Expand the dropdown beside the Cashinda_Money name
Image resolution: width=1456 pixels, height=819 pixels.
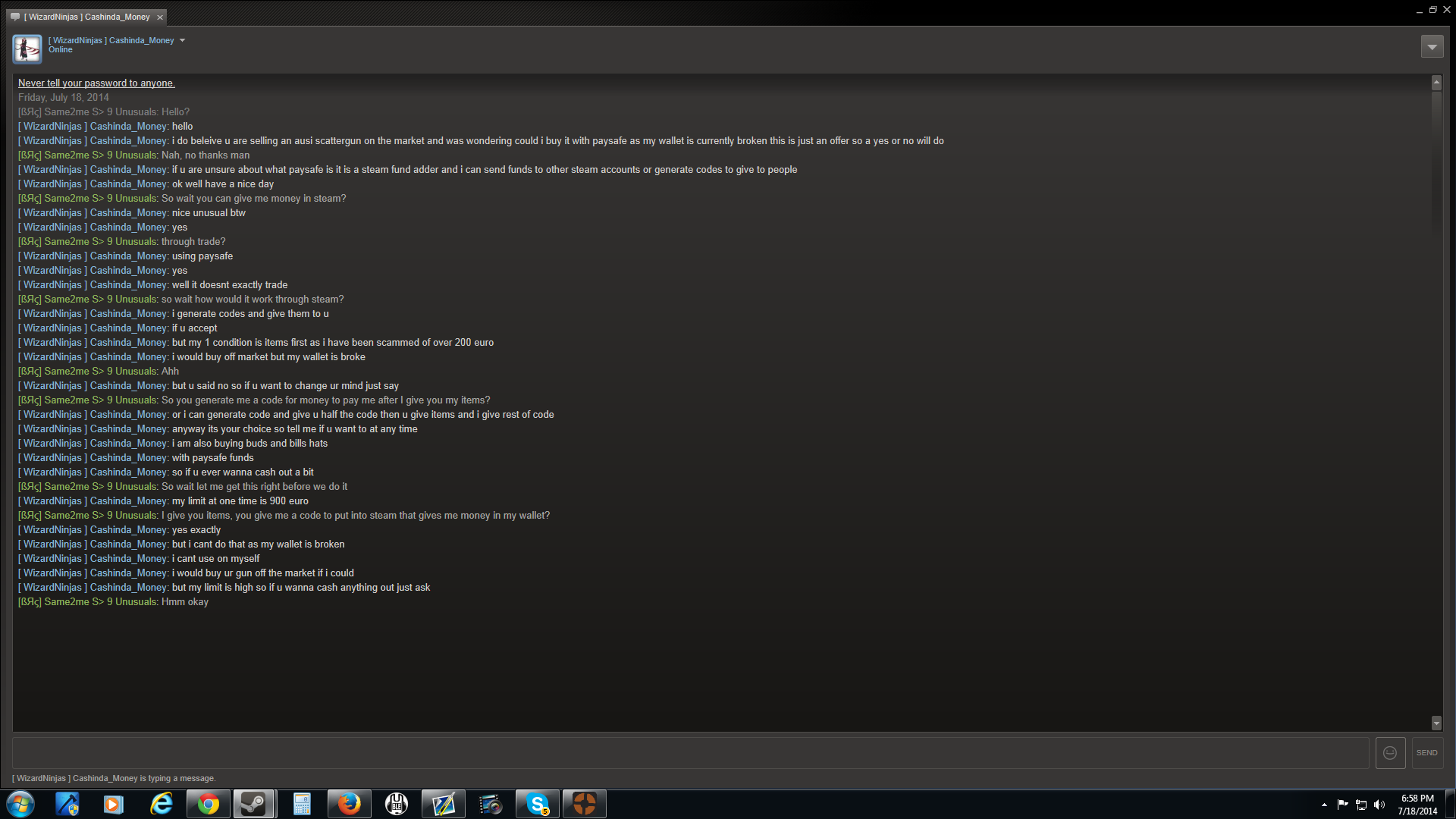(x=182, y=41)
